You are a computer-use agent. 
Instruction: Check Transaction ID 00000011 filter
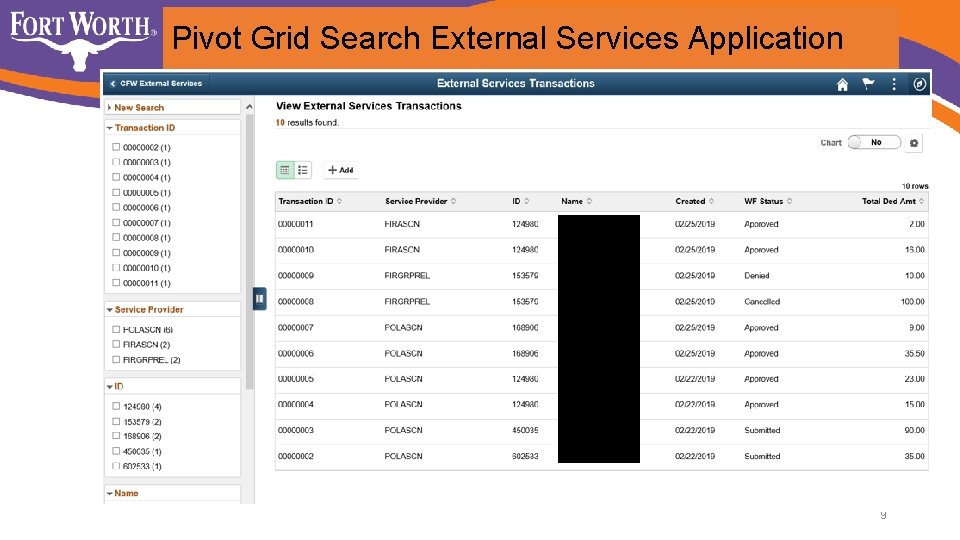116,283
